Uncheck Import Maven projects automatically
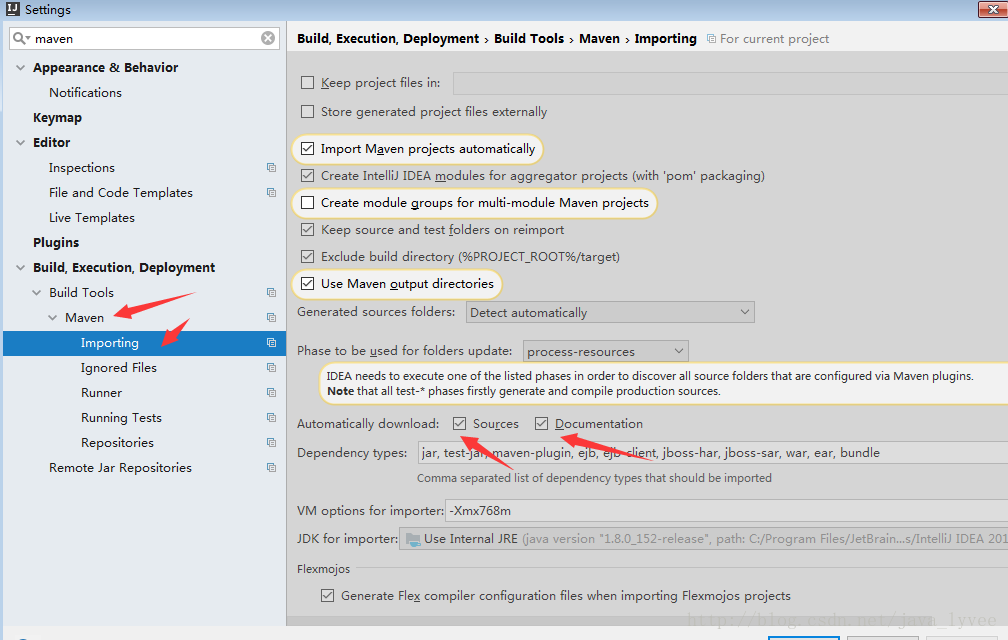1008x640 pixels. (307, 149)
